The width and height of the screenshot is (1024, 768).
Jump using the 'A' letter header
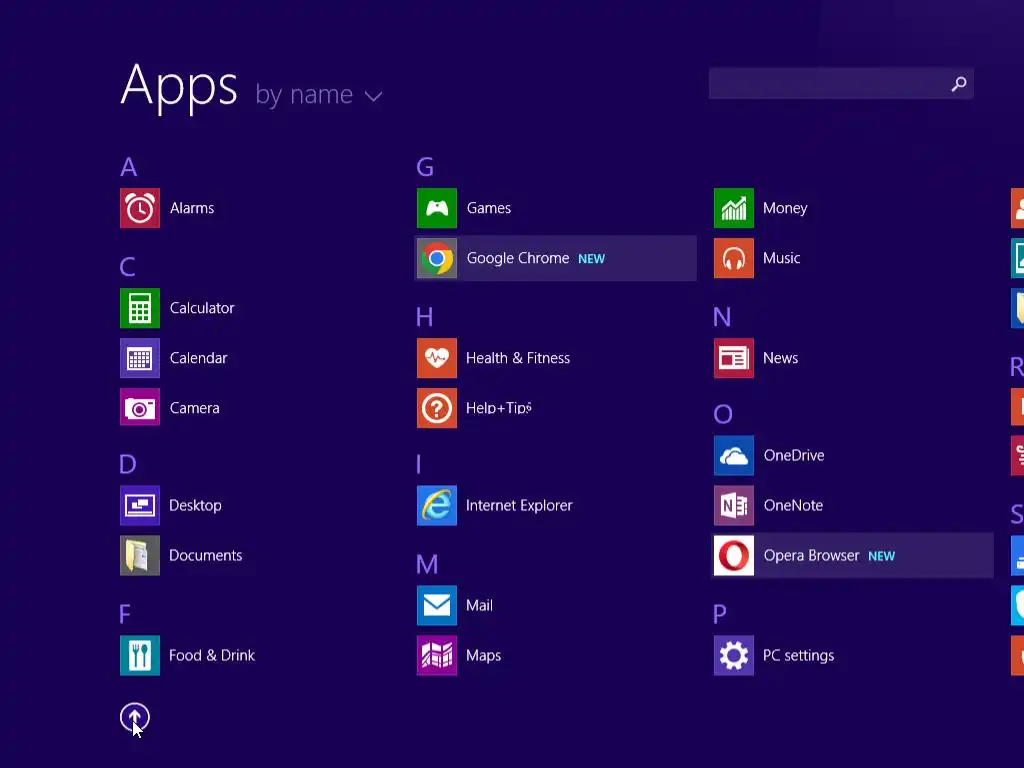pyautogui.click(x=129, y=167)
